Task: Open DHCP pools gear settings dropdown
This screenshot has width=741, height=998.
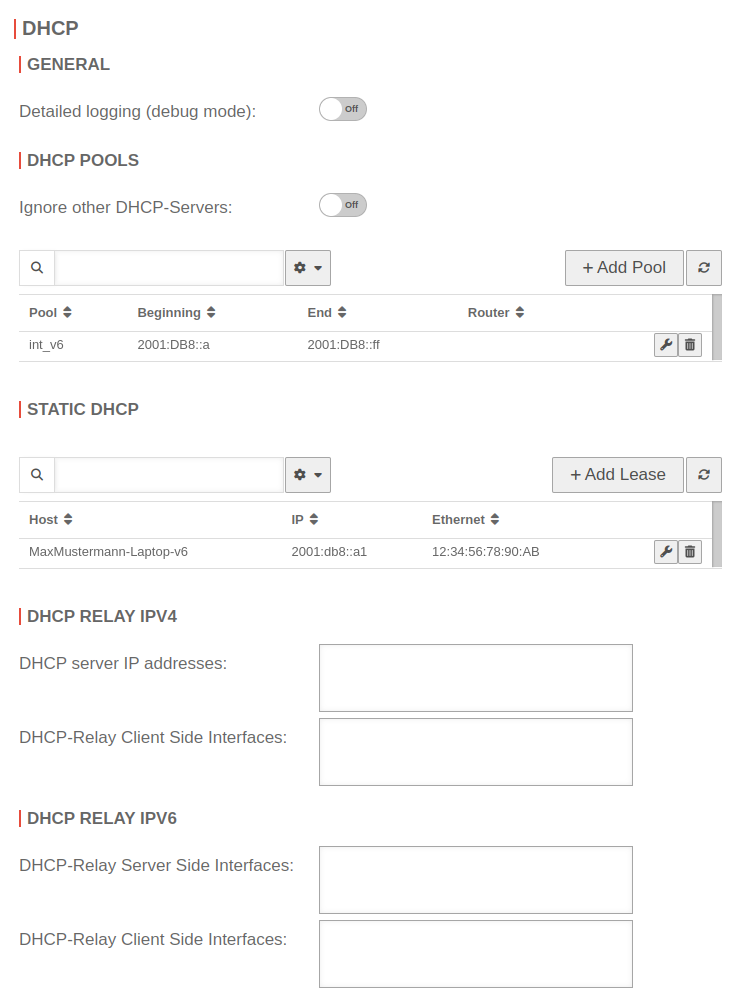Action: point(307,268)
